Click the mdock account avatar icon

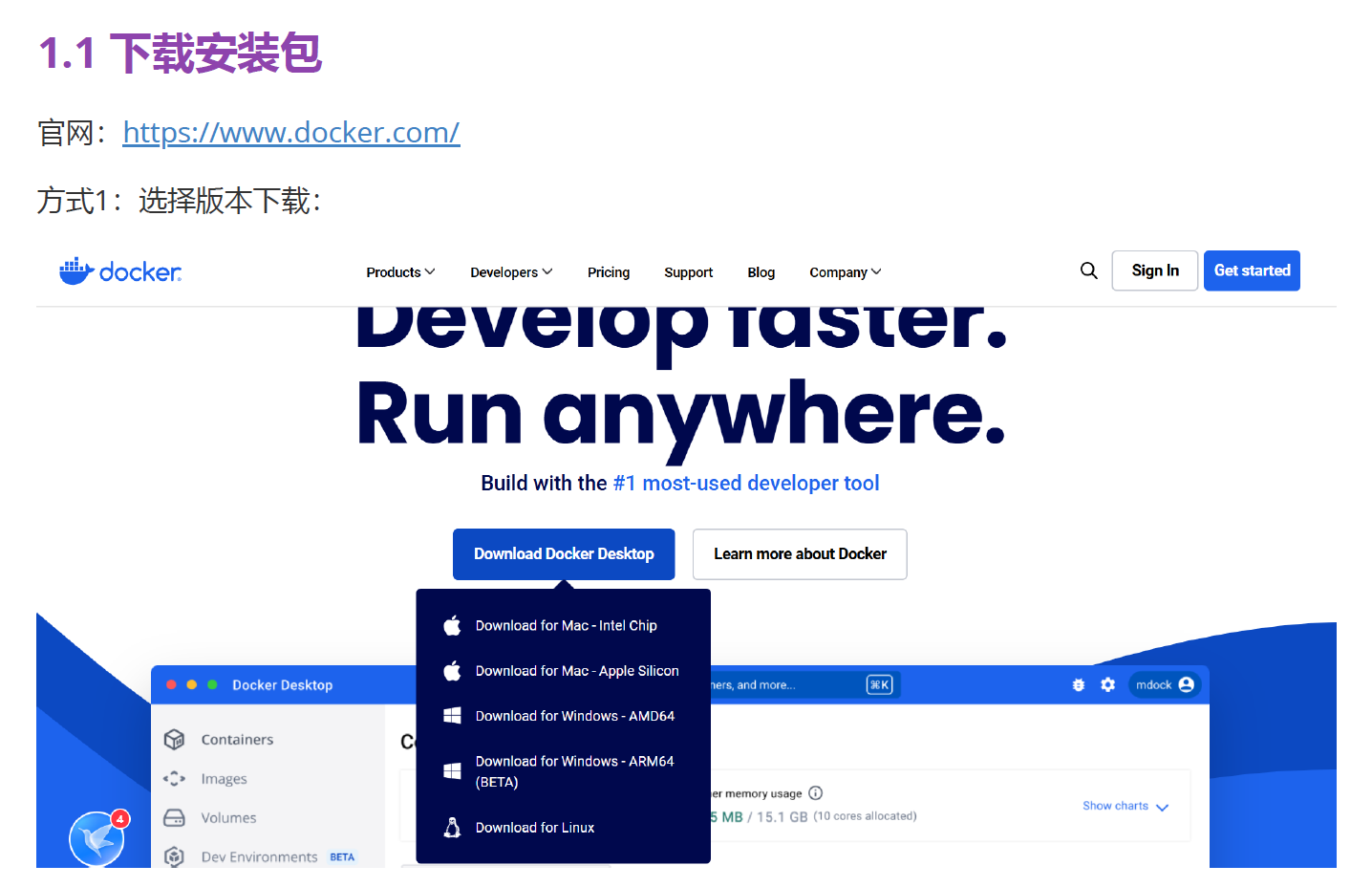click(1187, 684)
